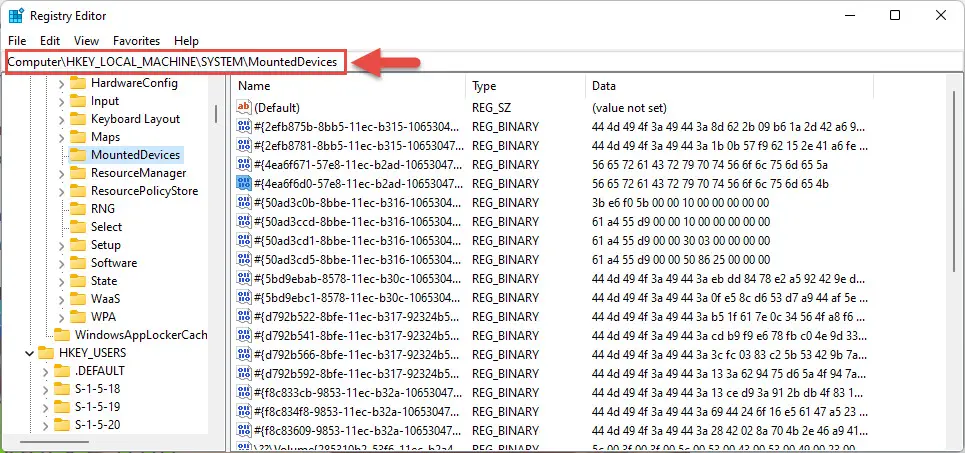Select the S-1-5-19 key label

(x=97, y=406)
